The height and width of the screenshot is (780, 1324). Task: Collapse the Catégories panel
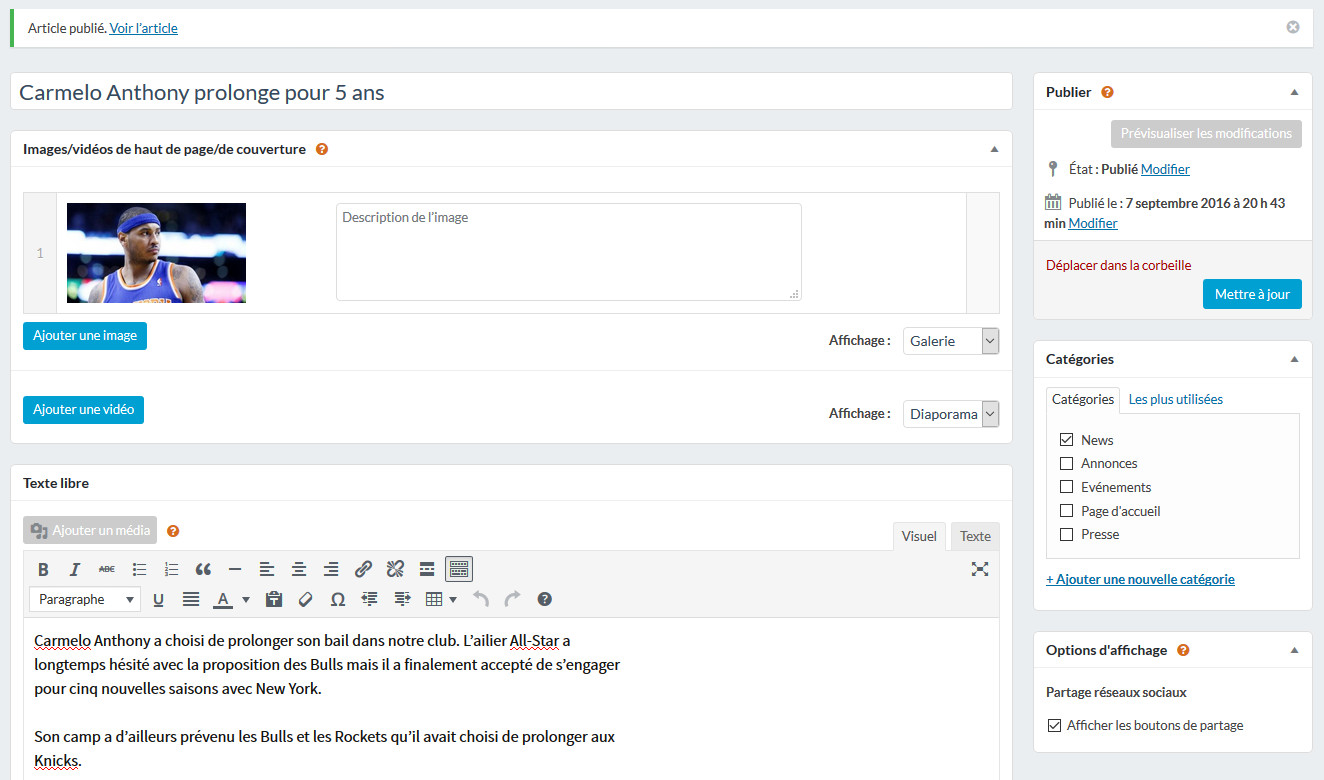pyautogui.click(x=1294, y=359)
